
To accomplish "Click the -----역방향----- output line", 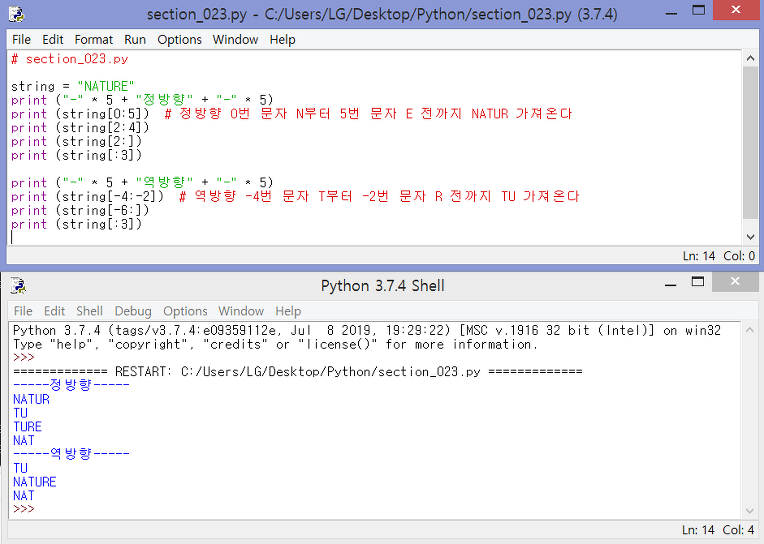I will [71, 454].
